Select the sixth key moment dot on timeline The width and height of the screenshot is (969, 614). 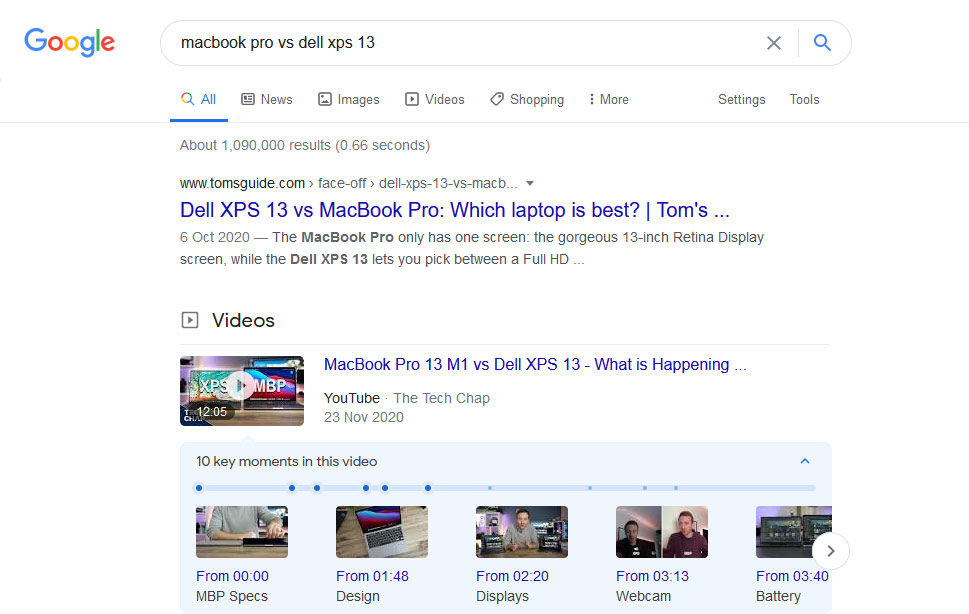click(x=428, y=488)
